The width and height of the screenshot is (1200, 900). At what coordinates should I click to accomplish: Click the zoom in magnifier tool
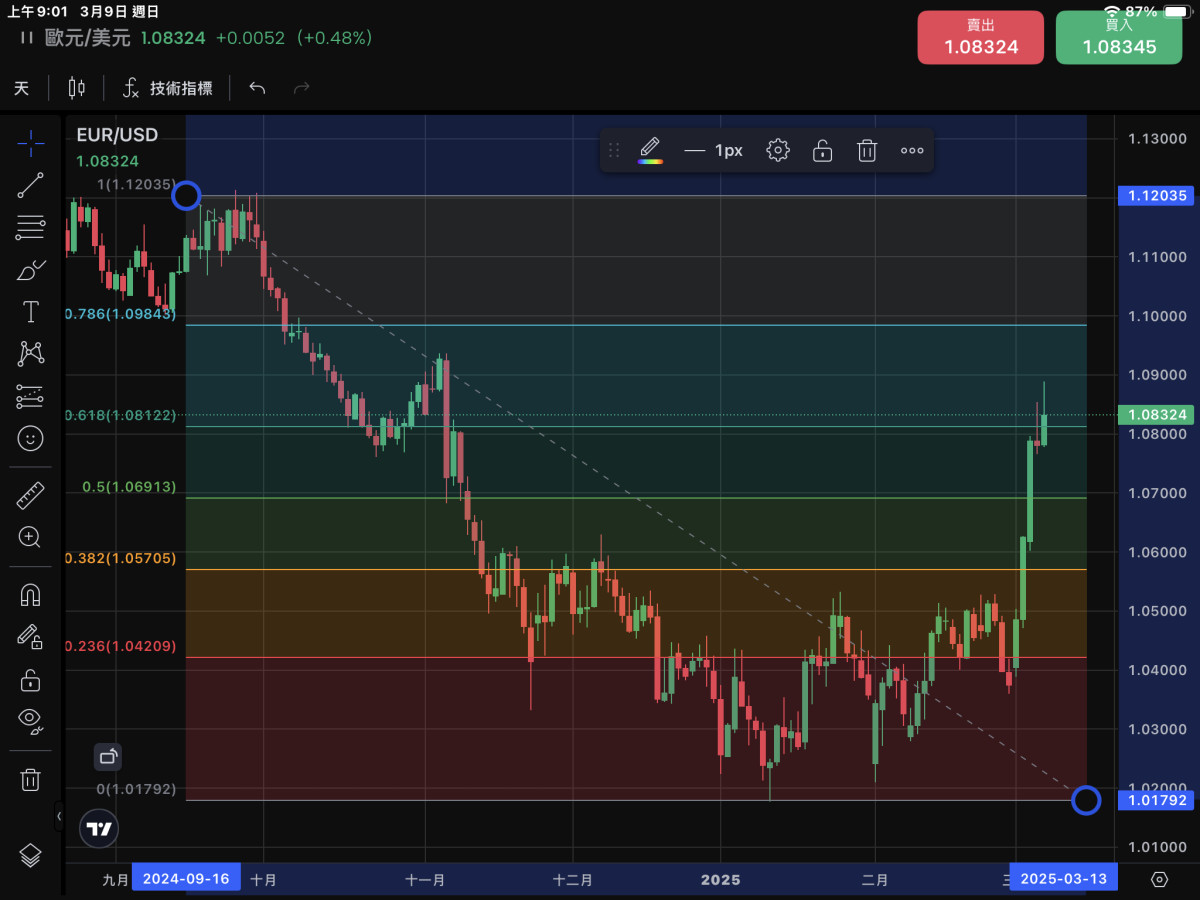pyautogui.click(x=30, y=537)
